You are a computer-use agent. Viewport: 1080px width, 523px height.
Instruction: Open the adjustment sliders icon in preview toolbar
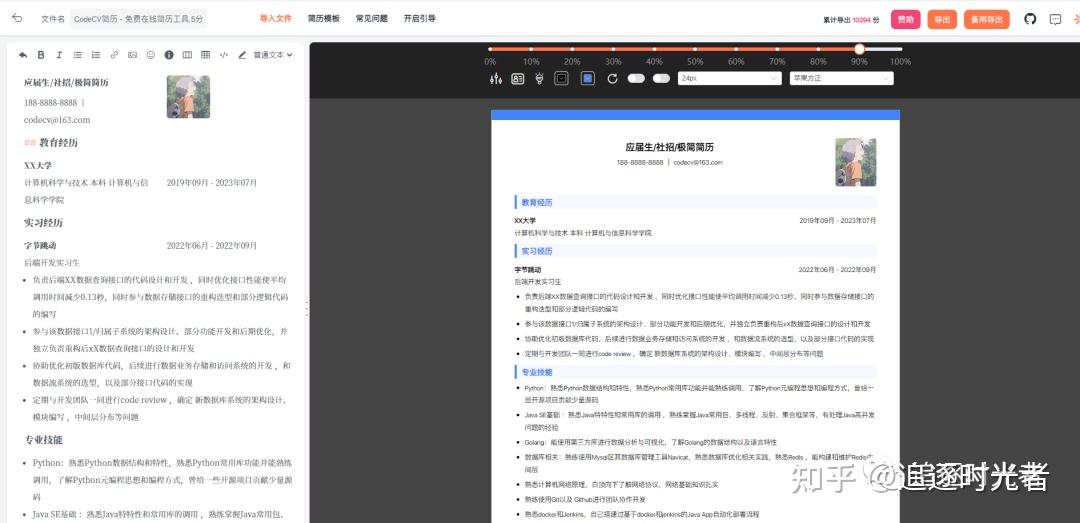(496, 79)
